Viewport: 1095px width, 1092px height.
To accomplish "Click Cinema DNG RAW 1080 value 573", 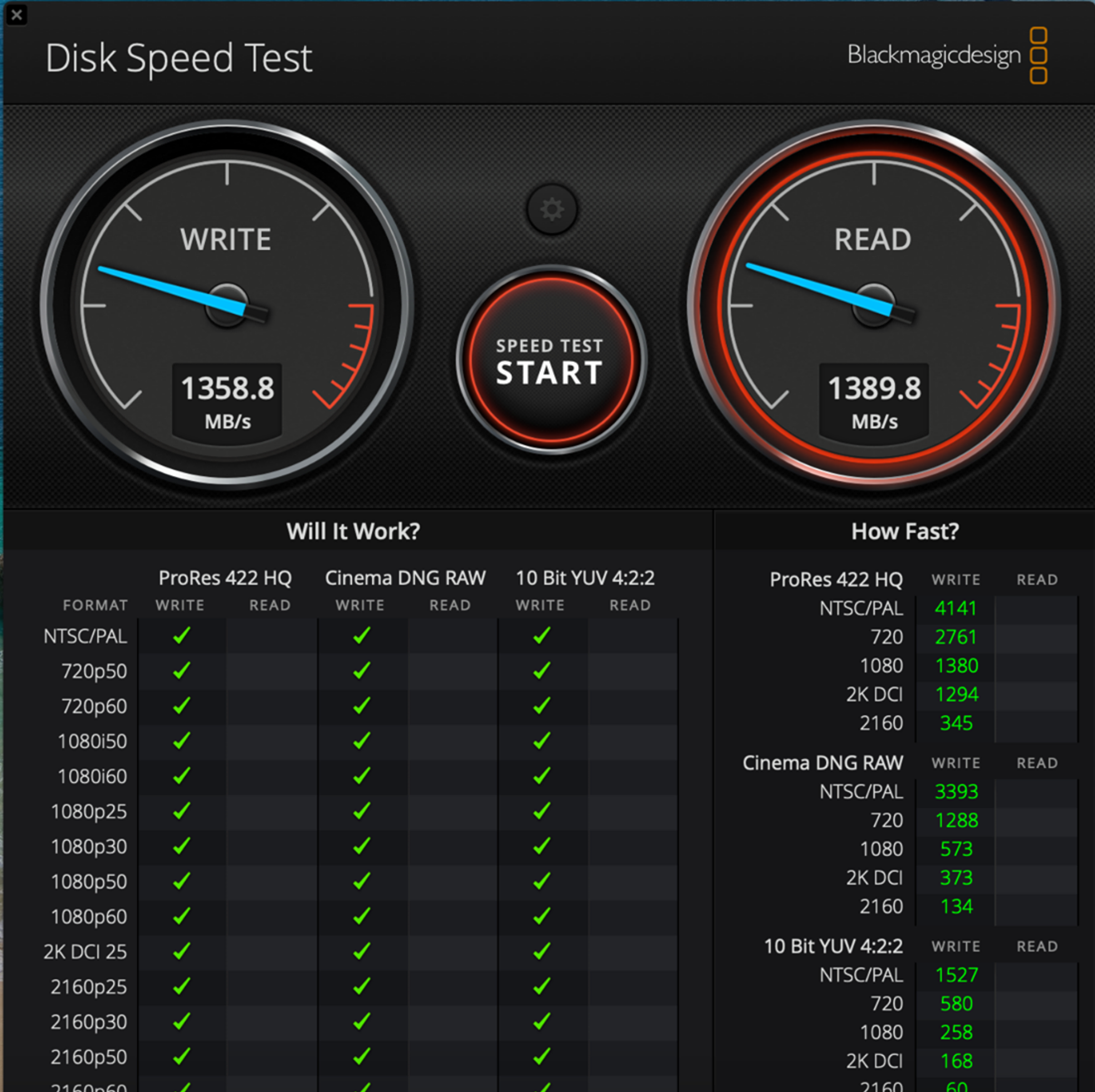I will click(955, 849).
